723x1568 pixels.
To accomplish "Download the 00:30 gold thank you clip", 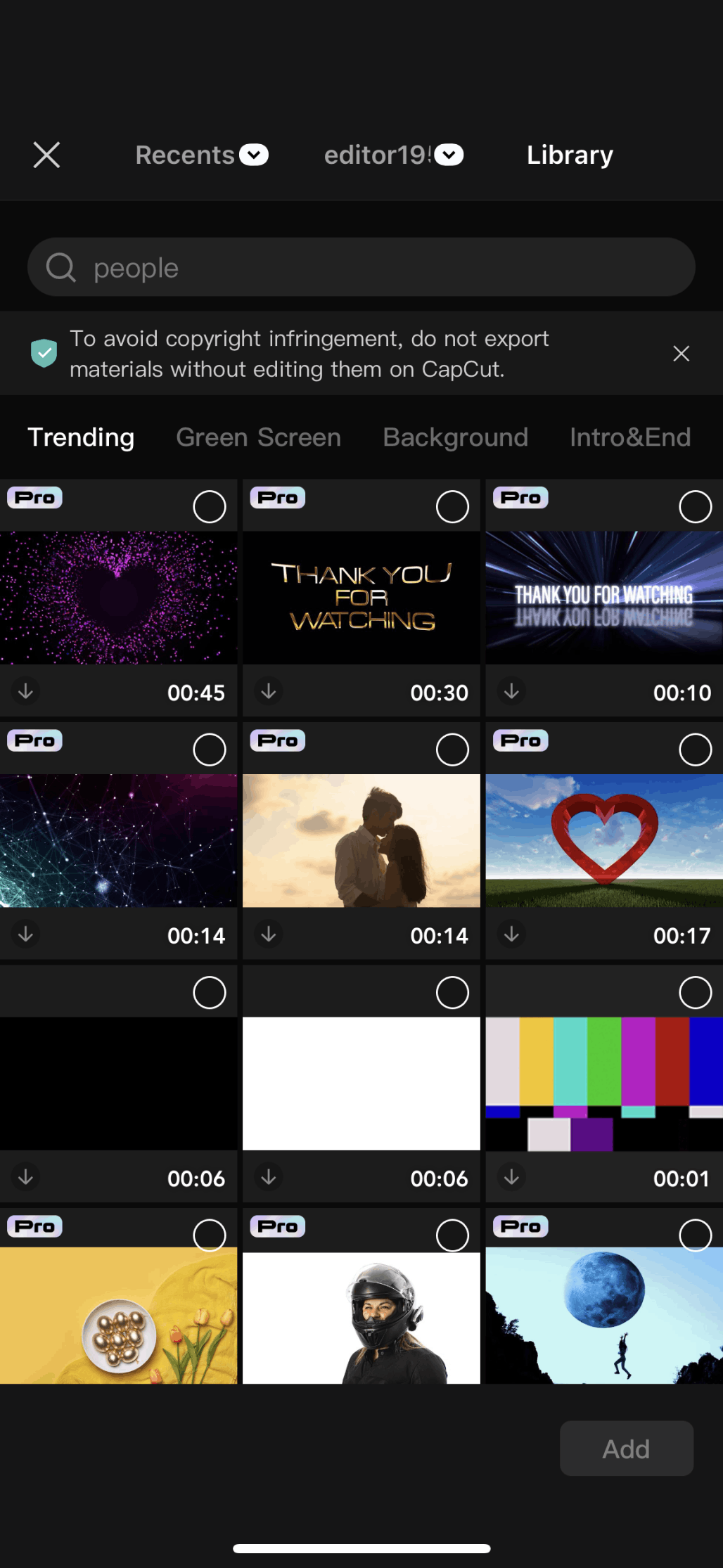I will (x=269, y=691).
